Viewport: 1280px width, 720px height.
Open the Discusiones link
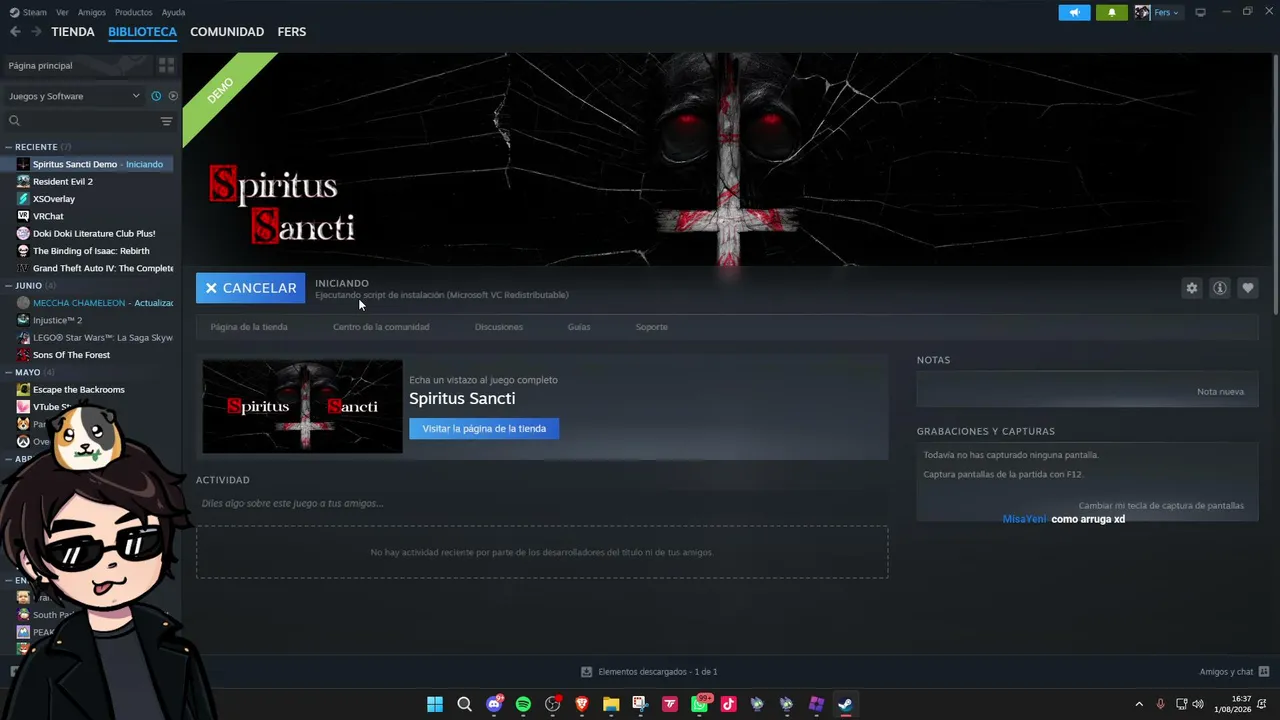(499, 327)
